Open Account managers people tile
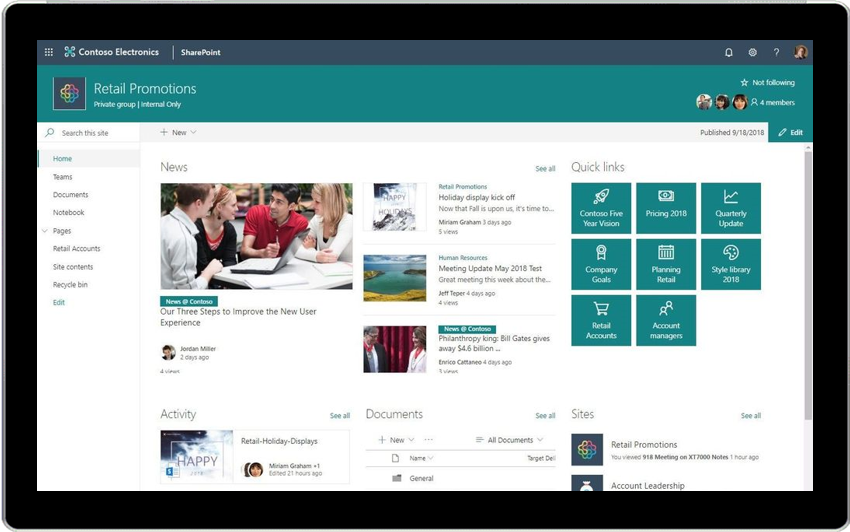 point(666,321)
